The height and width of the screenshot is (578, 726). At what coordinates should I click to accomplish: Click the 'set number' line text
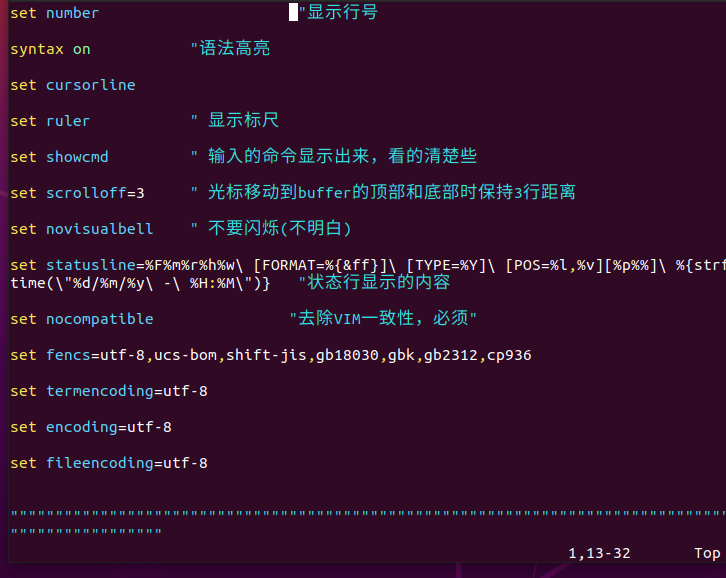(54, 13)
